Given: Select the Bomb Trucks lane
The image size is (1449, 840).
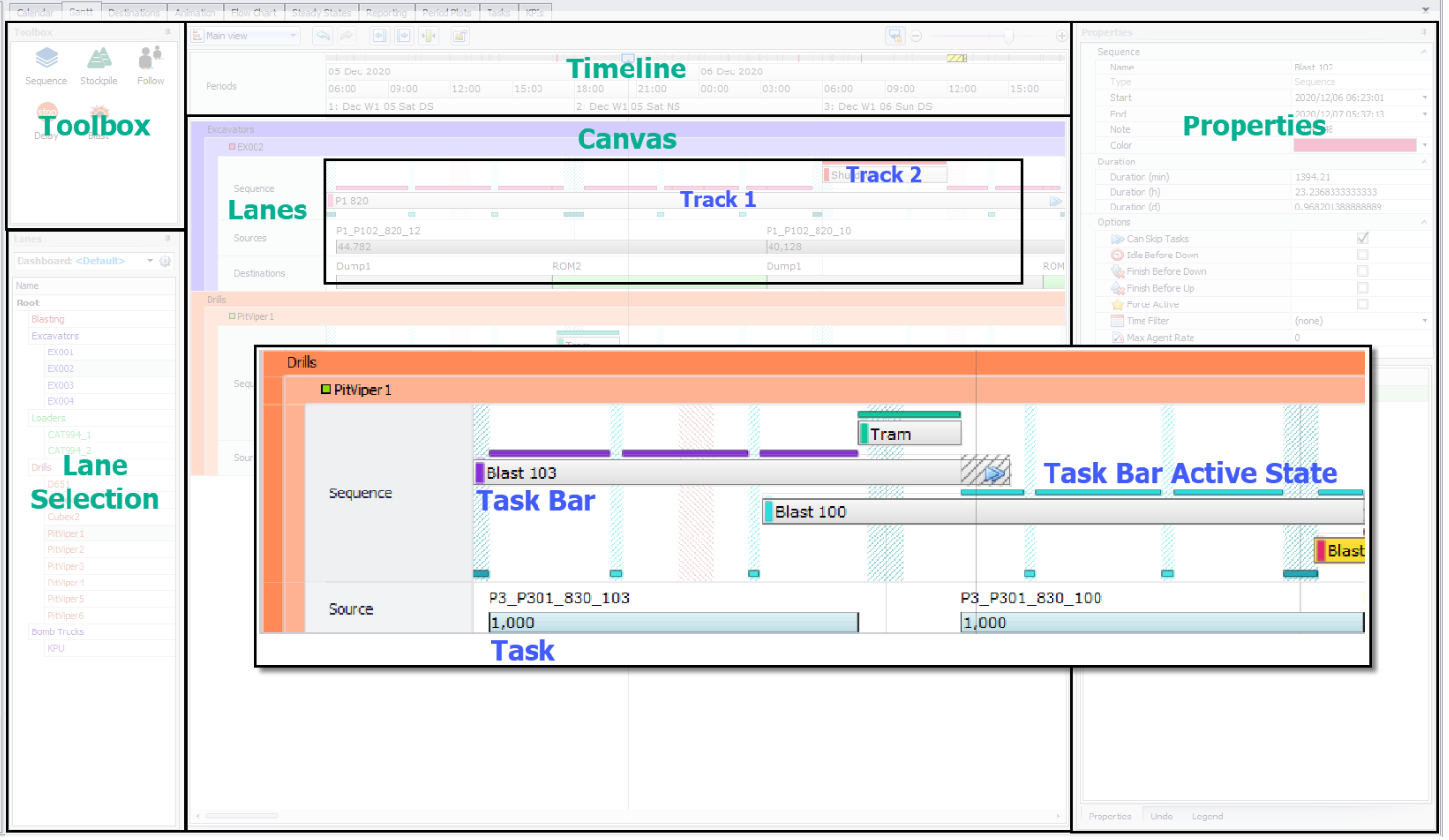Looking at the screenshot, I should point(58,632).
